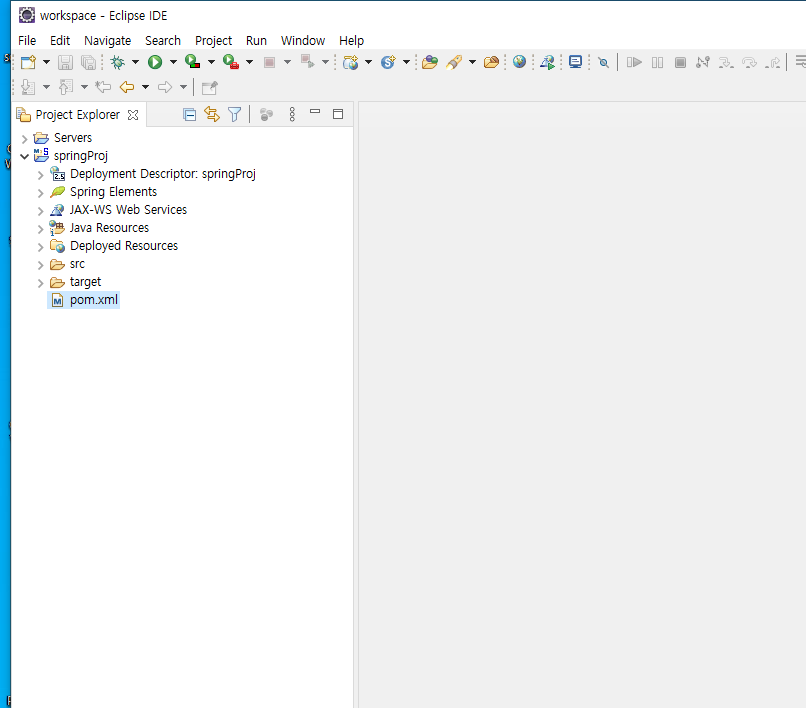Open the File menu

point(27,41)
